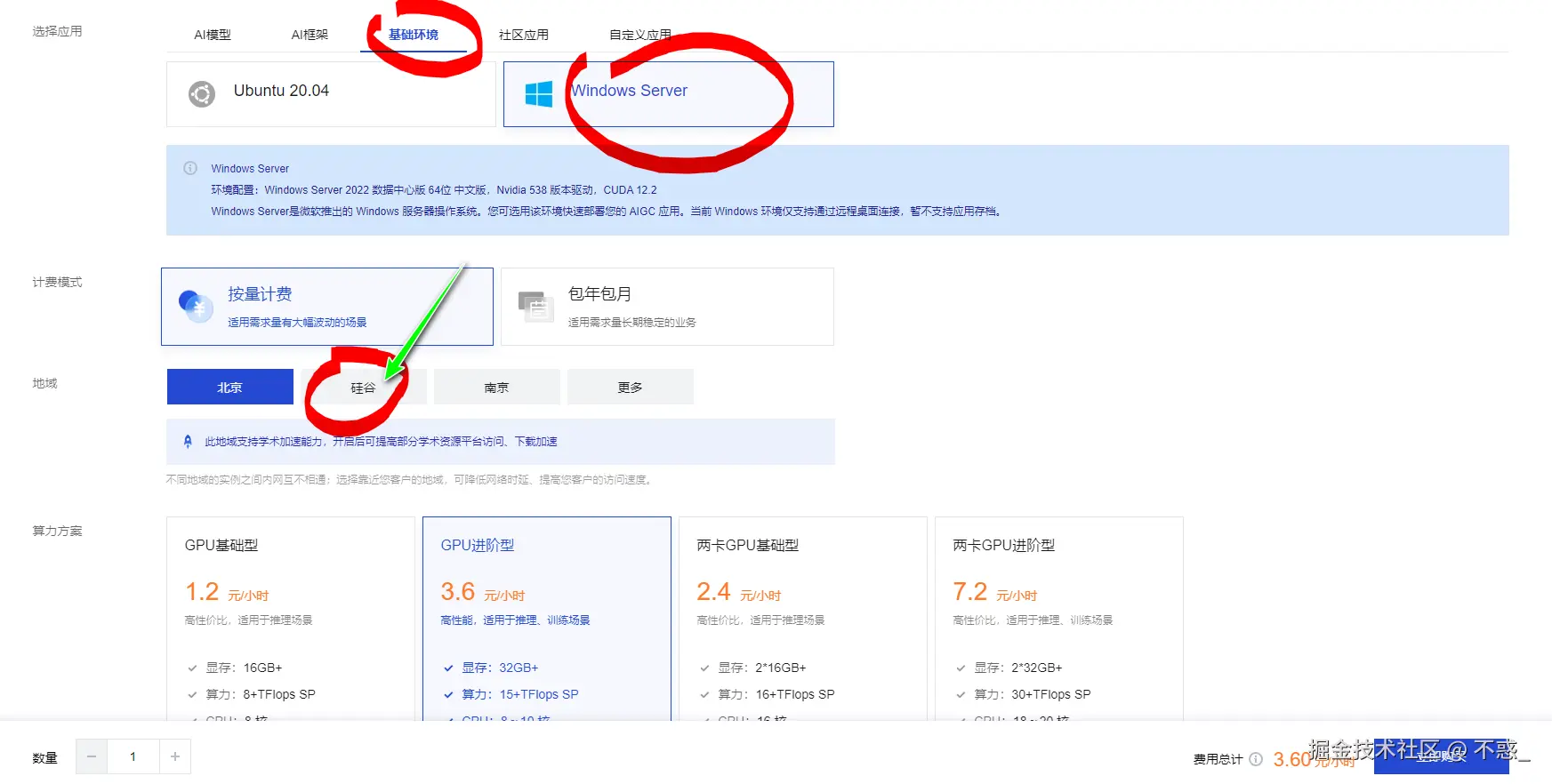Screen dimensions: 1552x784
Task: Click the Ubuntu logo icon
Action: point(202,93)
